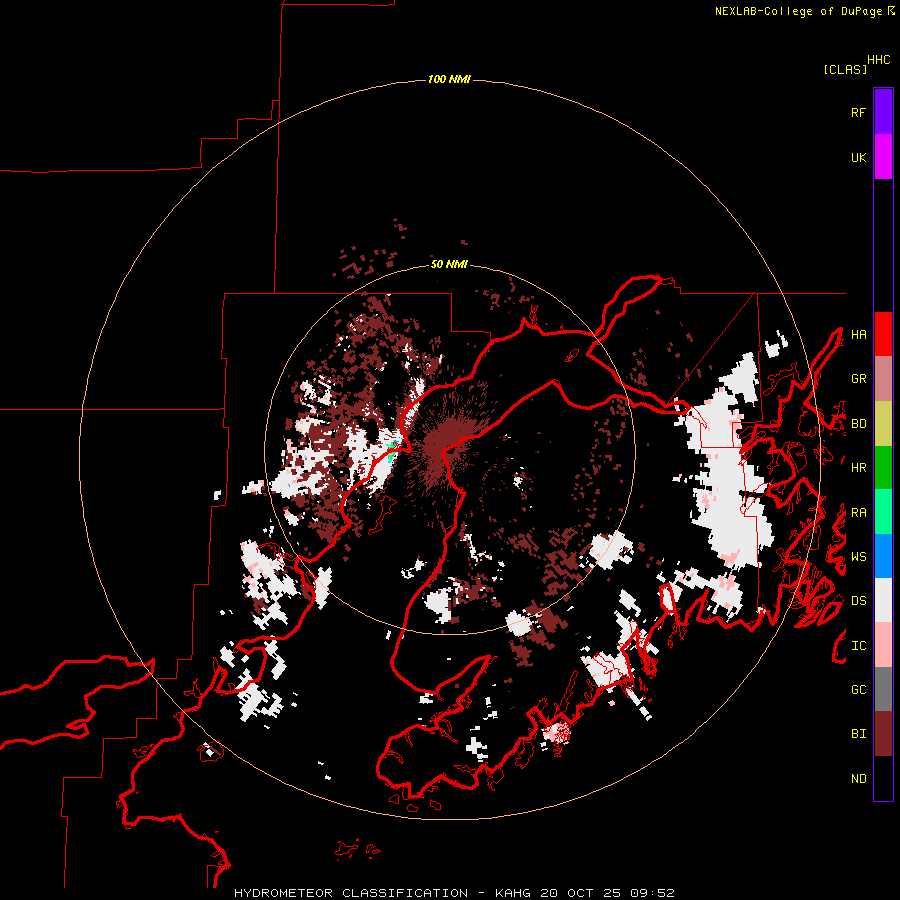Image resolution: width=900 pixels, height=900 pixels.
Task: Click the HR legend label
Action: (x=858, y=468)
